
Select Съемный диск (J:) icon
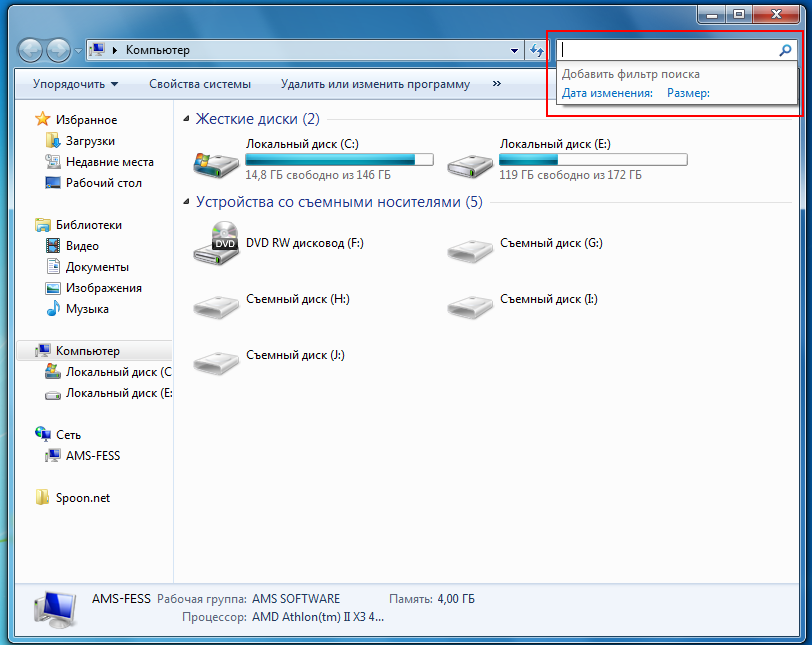click(x=216, y=362)
